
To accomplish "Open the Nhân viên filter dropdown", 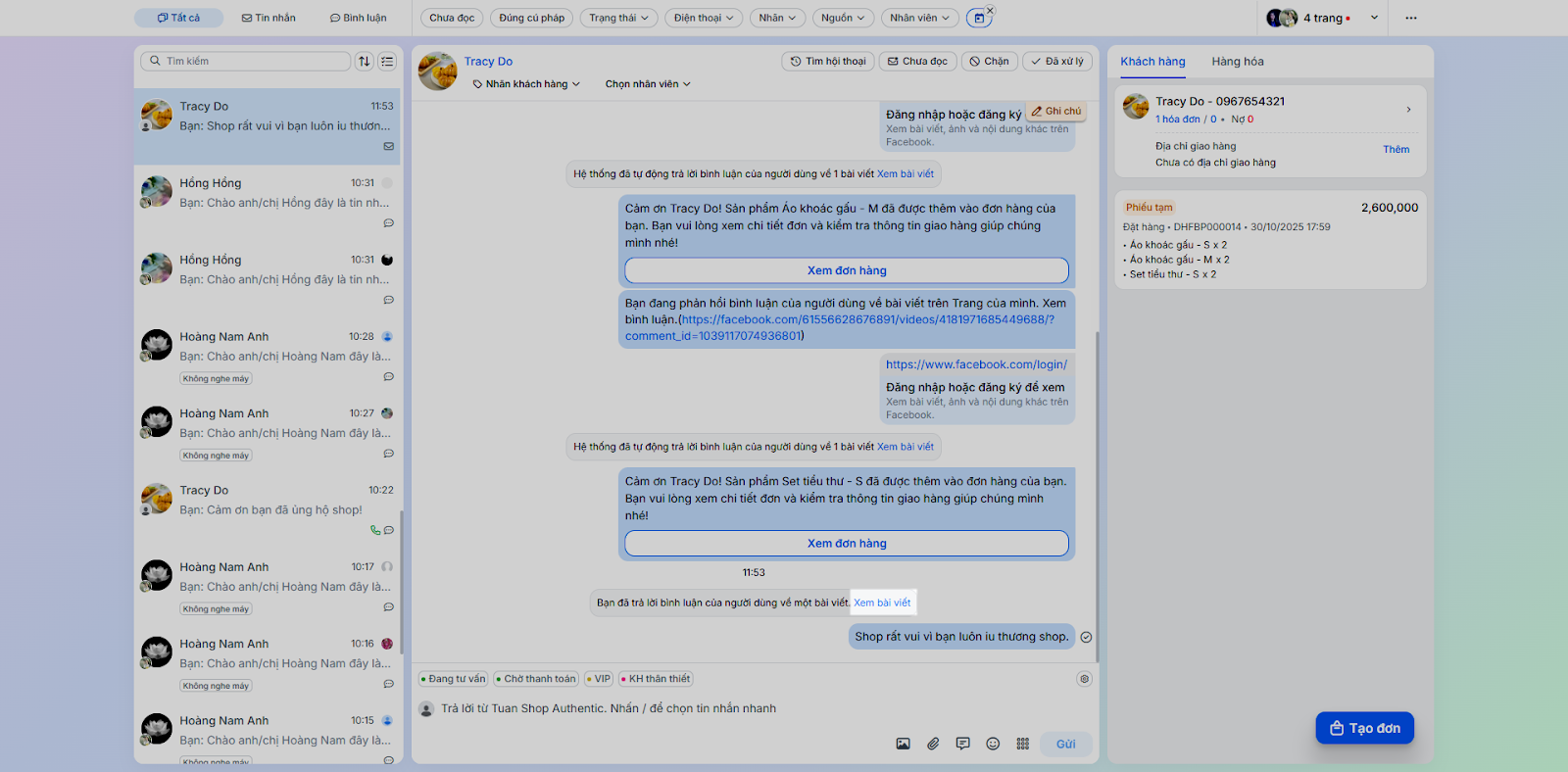I will click(x=919, y=18).
